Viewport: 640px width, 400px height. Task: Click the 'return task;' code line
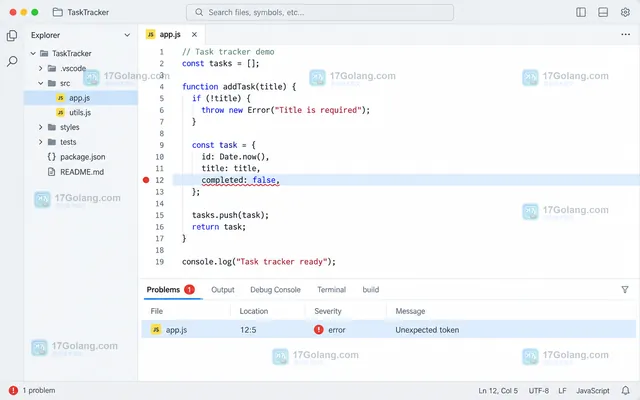(219, 227)
